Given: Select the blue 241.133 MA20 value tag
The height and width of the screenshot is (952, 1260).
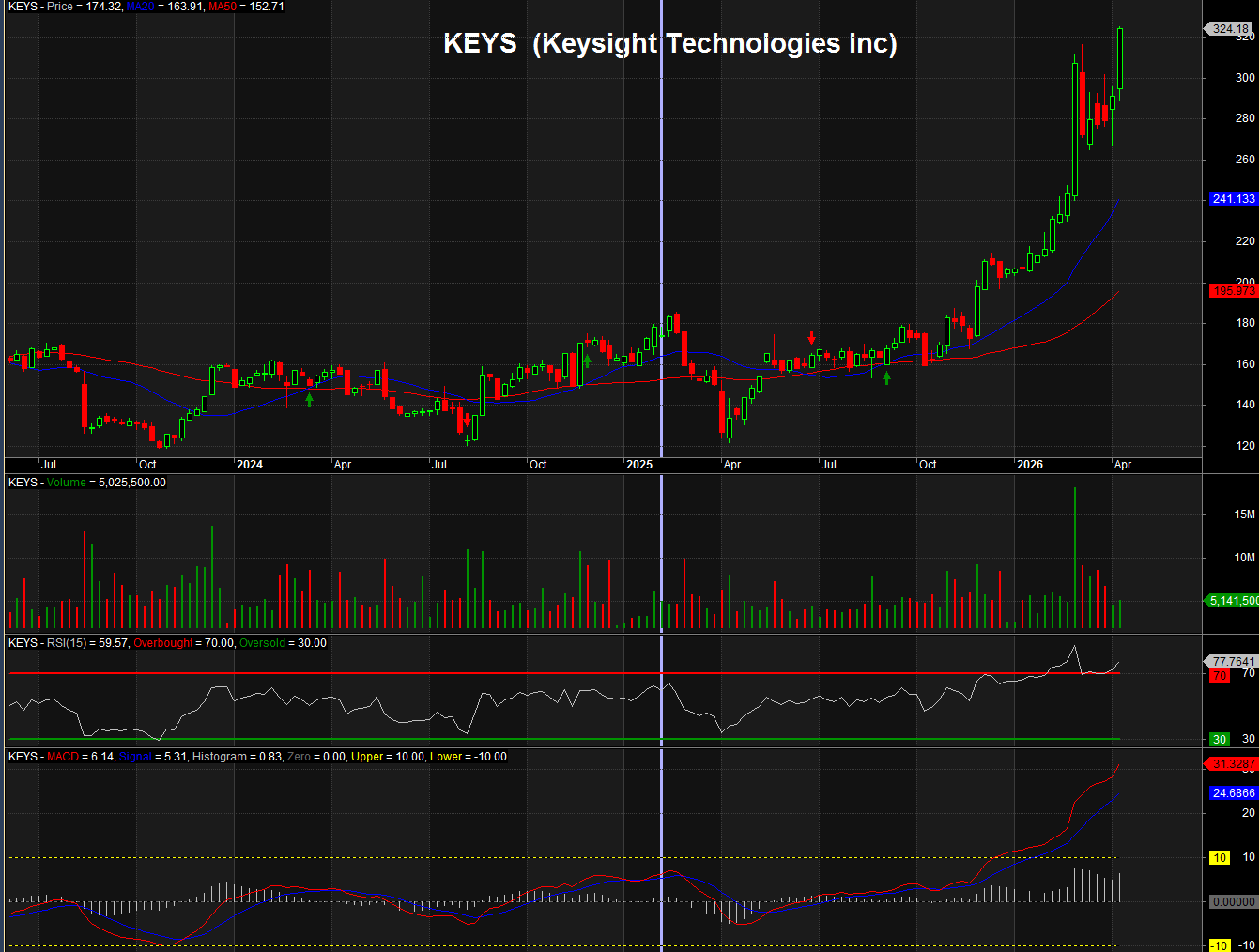Looking at the screenshot, I should pos(1233,199).
